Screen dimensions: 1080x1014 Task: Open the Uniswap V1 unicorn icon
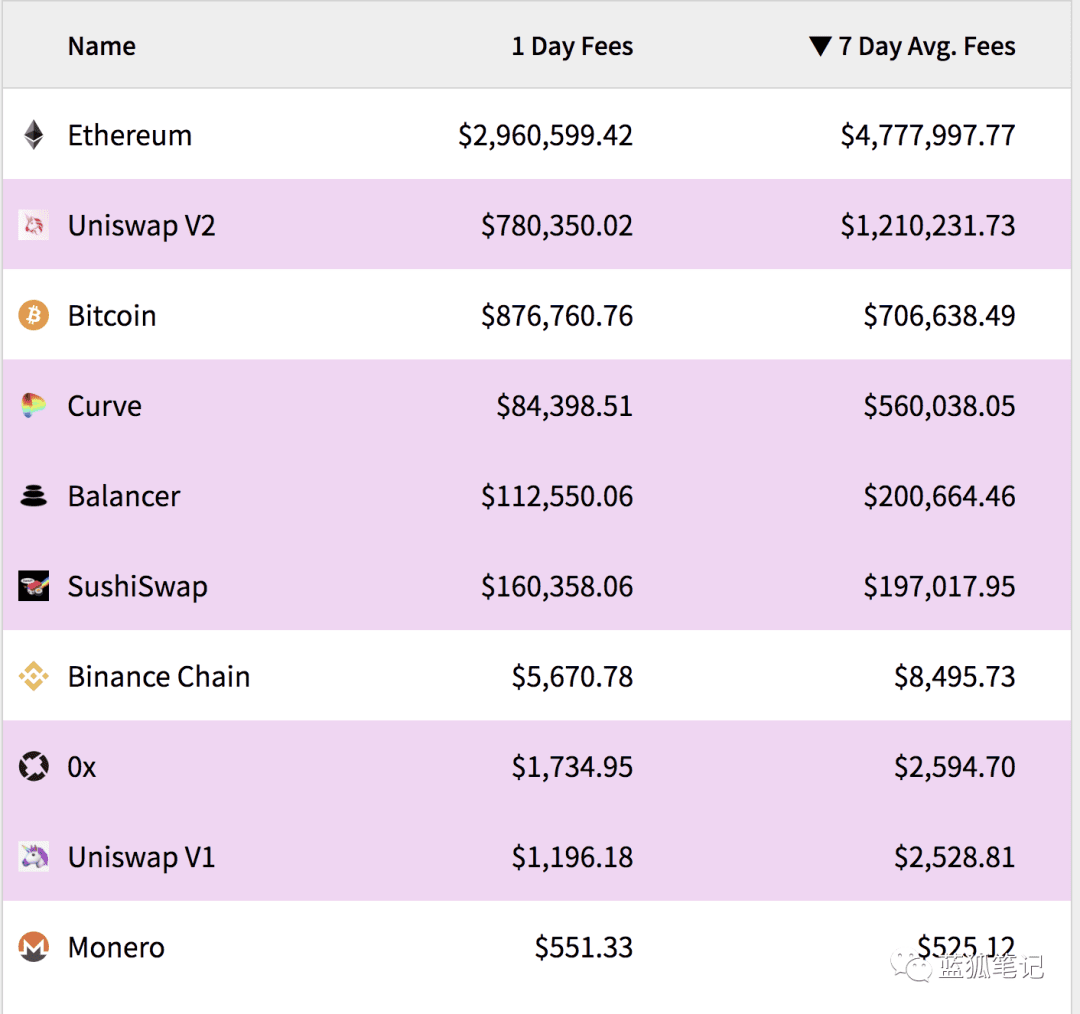[x=33, y=857]
